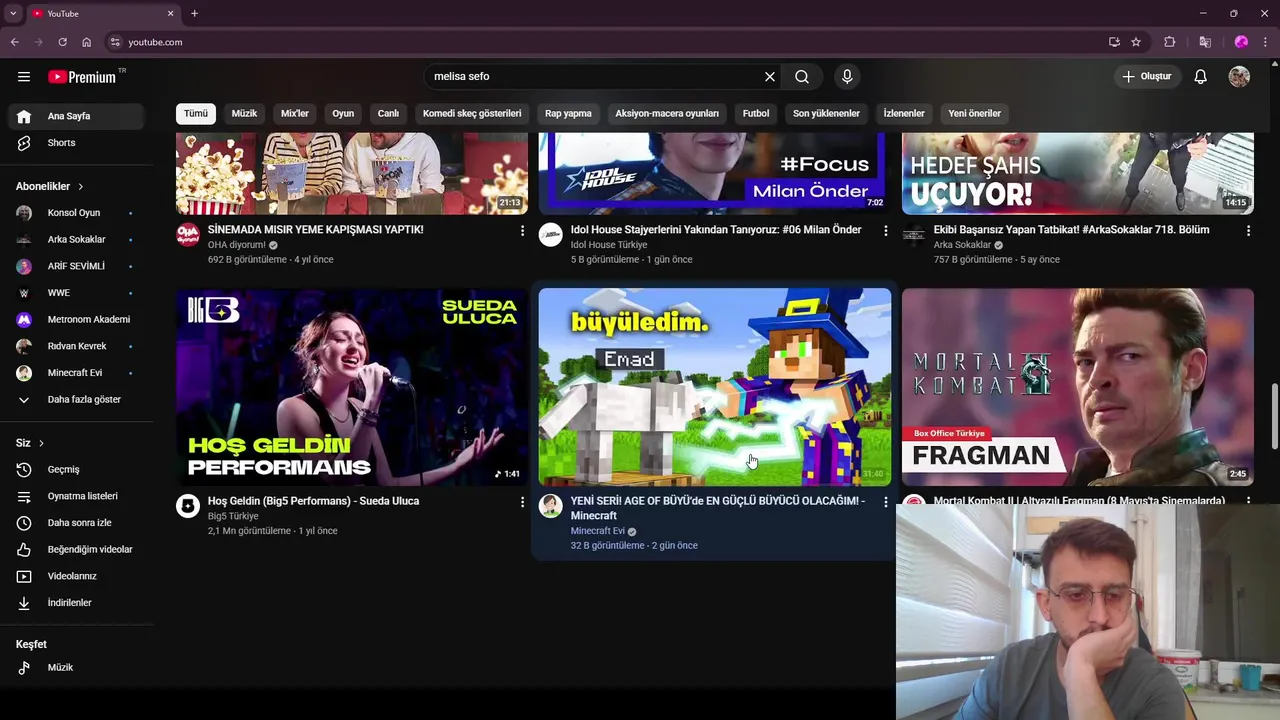1280x720 pixels.
Task: Click Minecraft Evi avatar beside video title
Action: pos(551,506)
